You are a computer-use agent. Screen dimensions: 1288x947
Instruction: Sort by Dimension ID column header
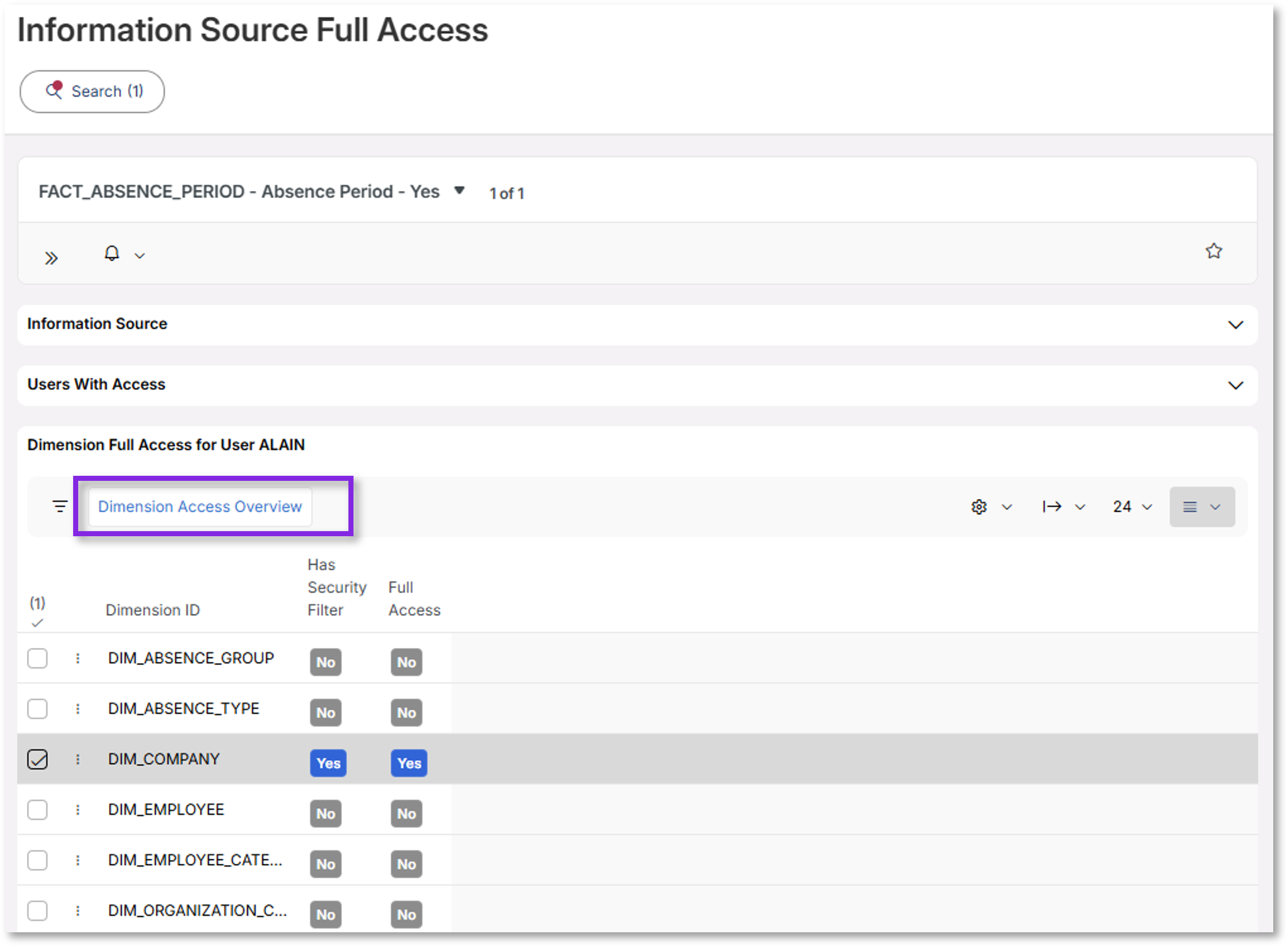coord(152,610)
